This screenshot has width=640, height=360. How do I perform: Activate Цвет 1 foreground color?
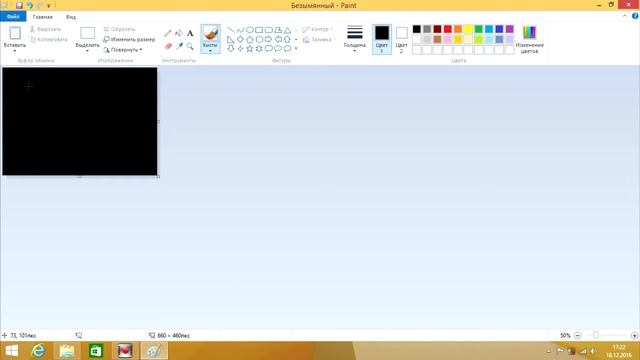coord(382,39)
